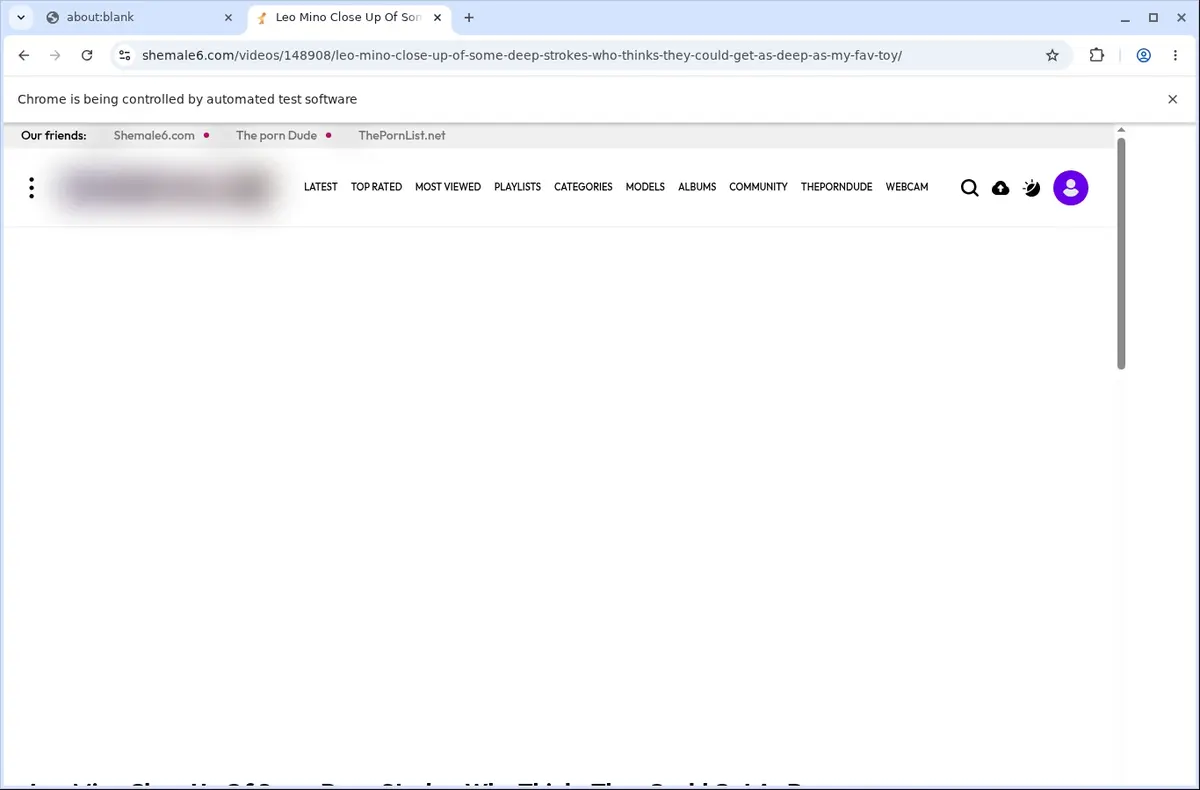Minimize the Chrome window
The width and height of the screenshot is (1200, 790).
coord(1126,17)
